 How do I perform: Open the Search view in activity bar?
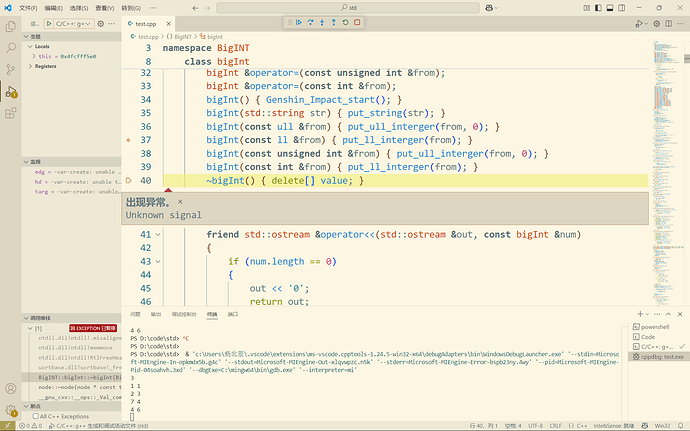click(x=11, y=48)
